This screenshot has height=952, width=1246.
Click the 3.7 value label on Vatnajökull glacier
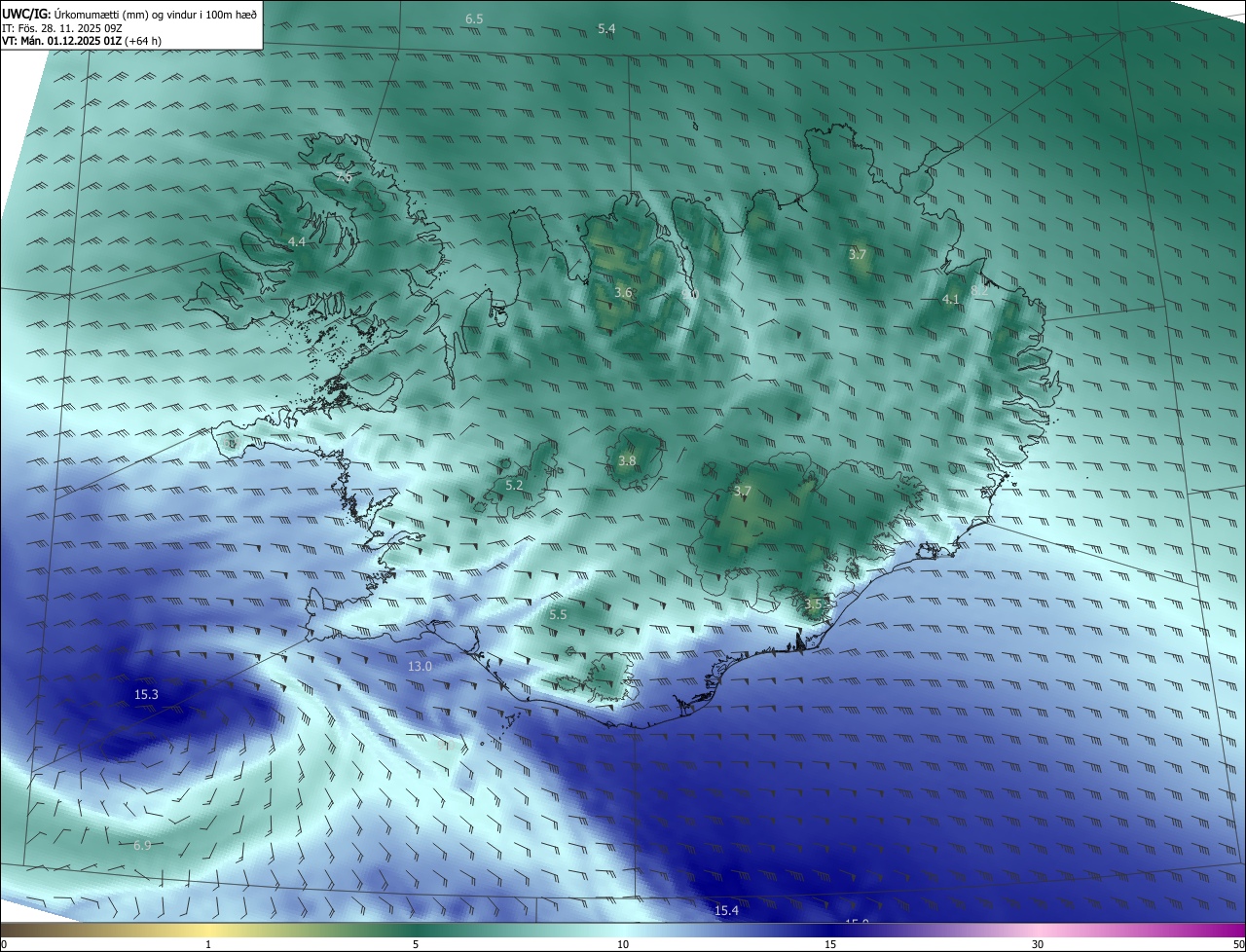(x=743, y=492)
